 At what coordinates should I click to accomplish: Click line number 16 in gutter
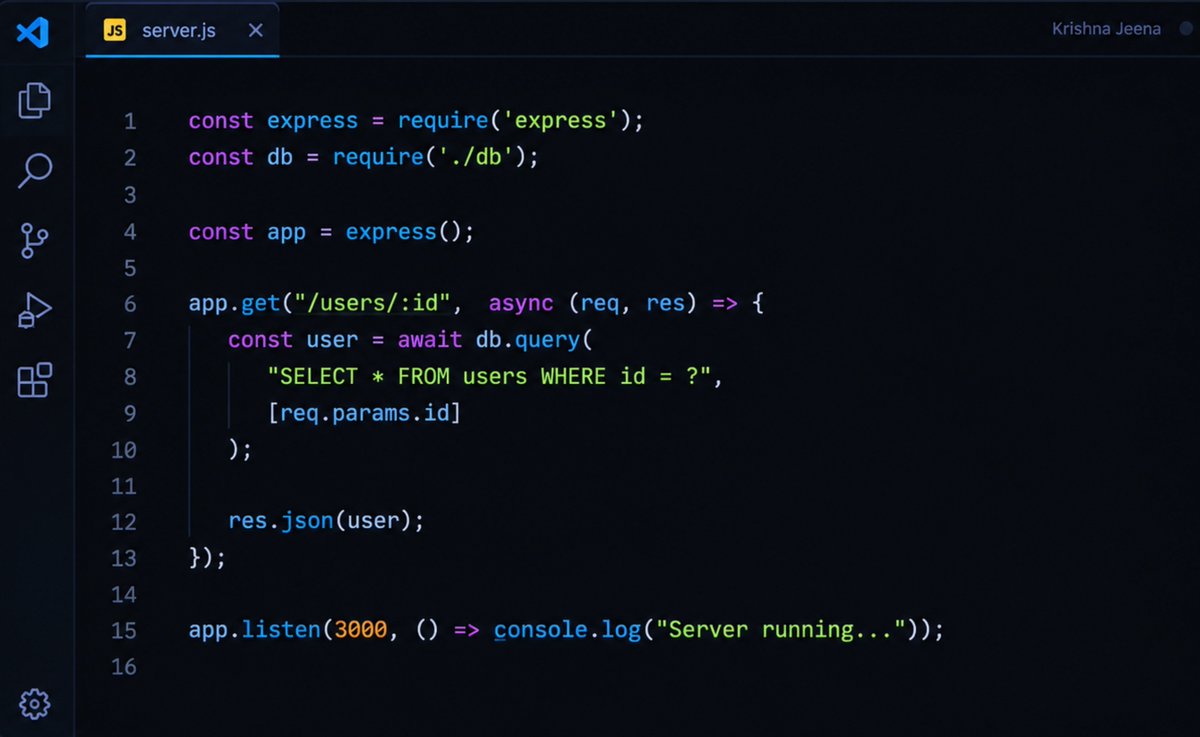tap(124, 667)
